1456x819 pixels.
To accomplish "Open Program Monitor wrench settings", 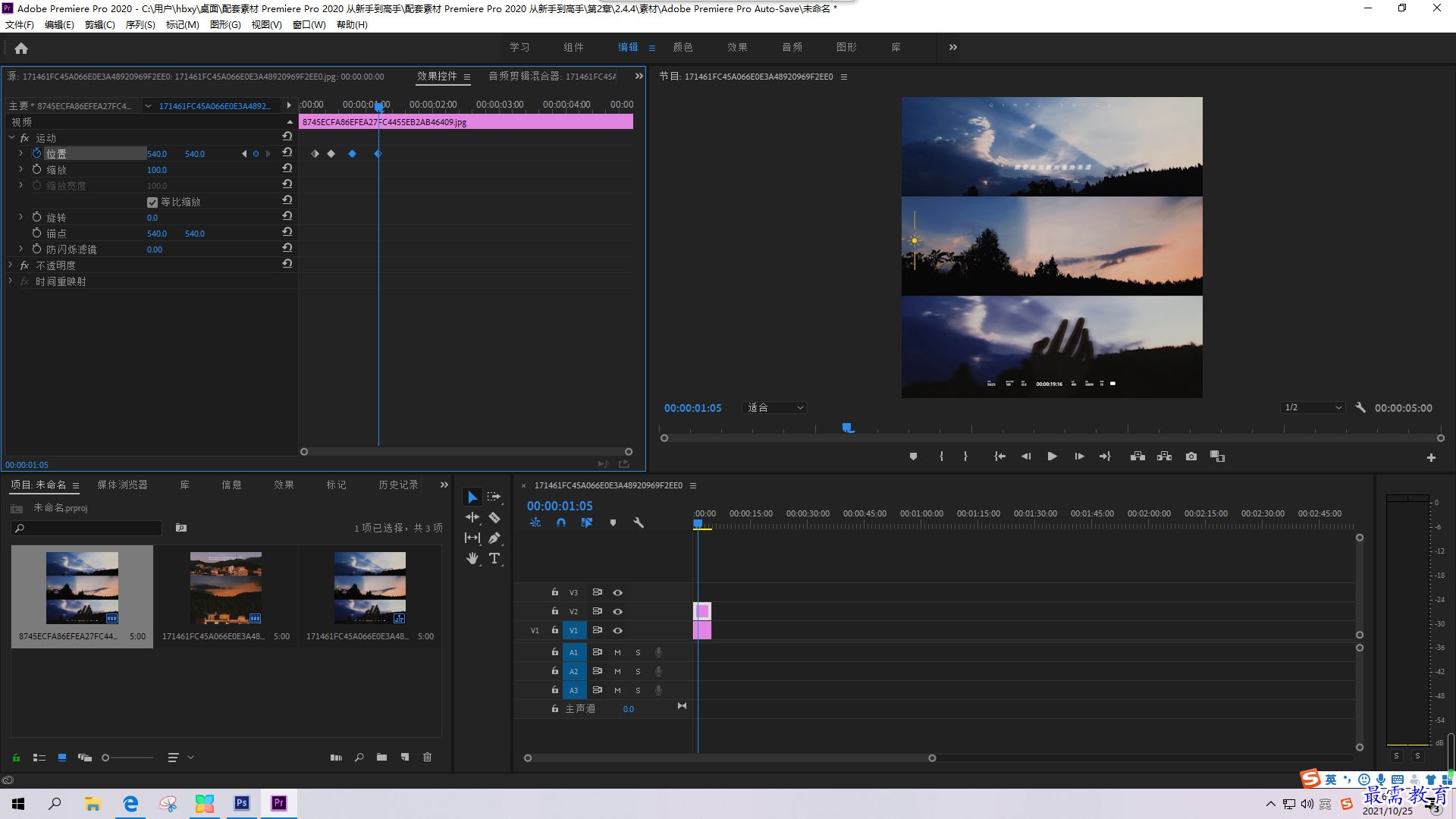I will pyautogui.click(x=1360, y=407).
